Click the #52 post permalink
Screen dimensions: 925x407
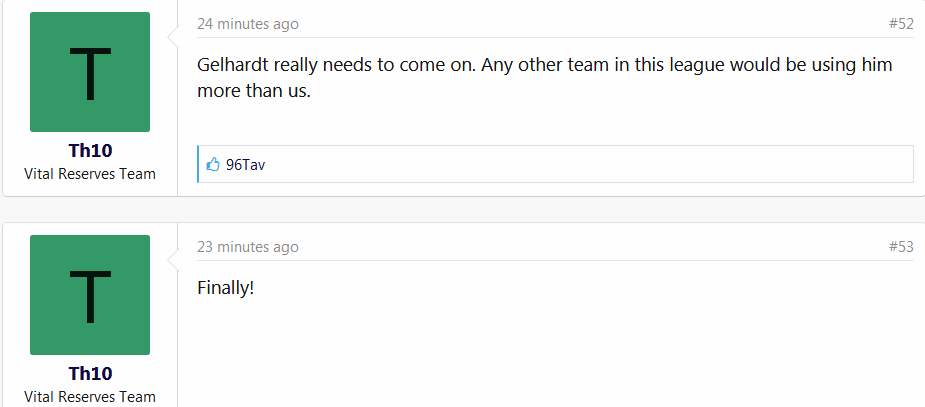[900, 24]
